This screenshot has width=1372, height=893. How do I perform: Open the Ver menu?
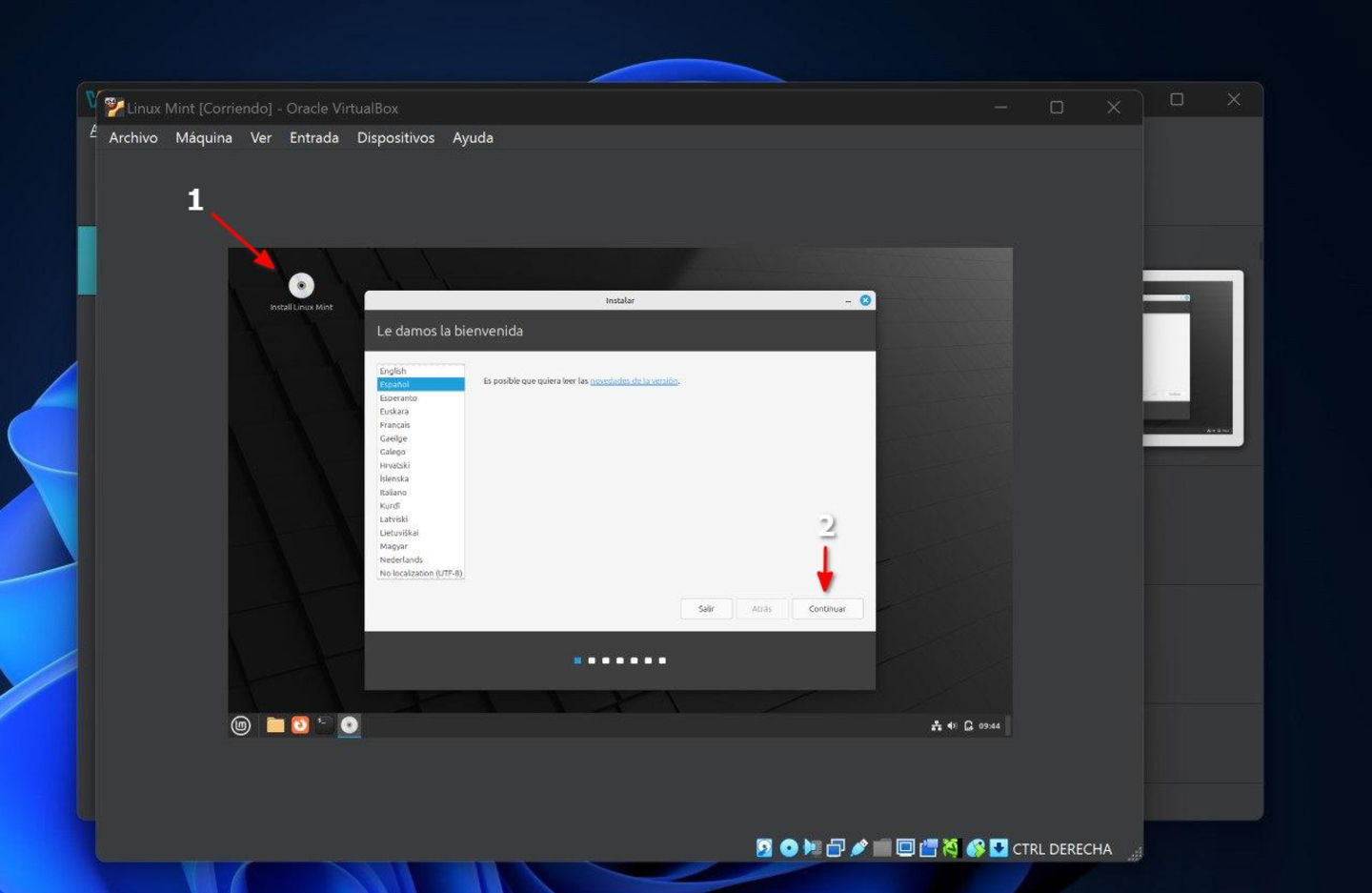261,138
